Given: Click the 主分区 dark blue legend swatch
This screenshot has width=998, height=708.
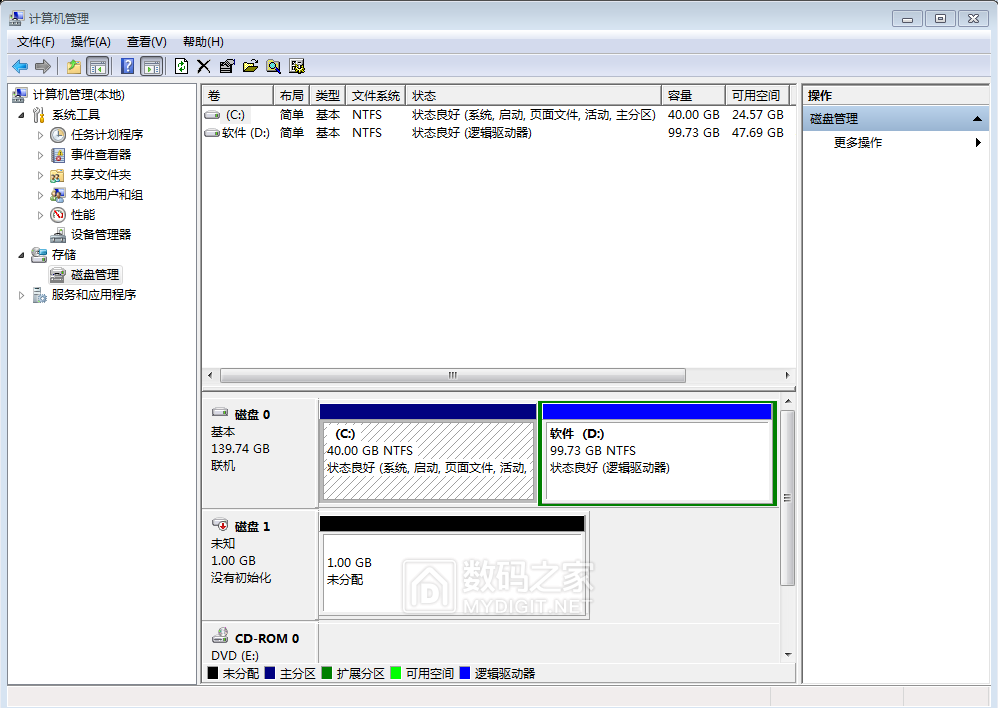Looking at the screenshot, I should [x=270, y=674].
